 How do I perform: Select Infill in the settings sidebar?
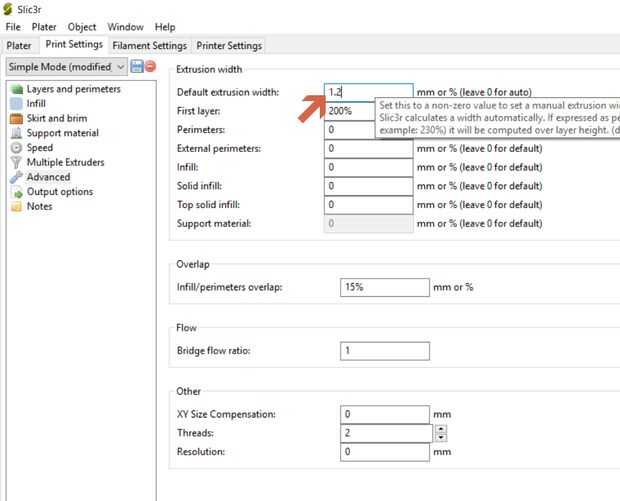click(36, 104)
